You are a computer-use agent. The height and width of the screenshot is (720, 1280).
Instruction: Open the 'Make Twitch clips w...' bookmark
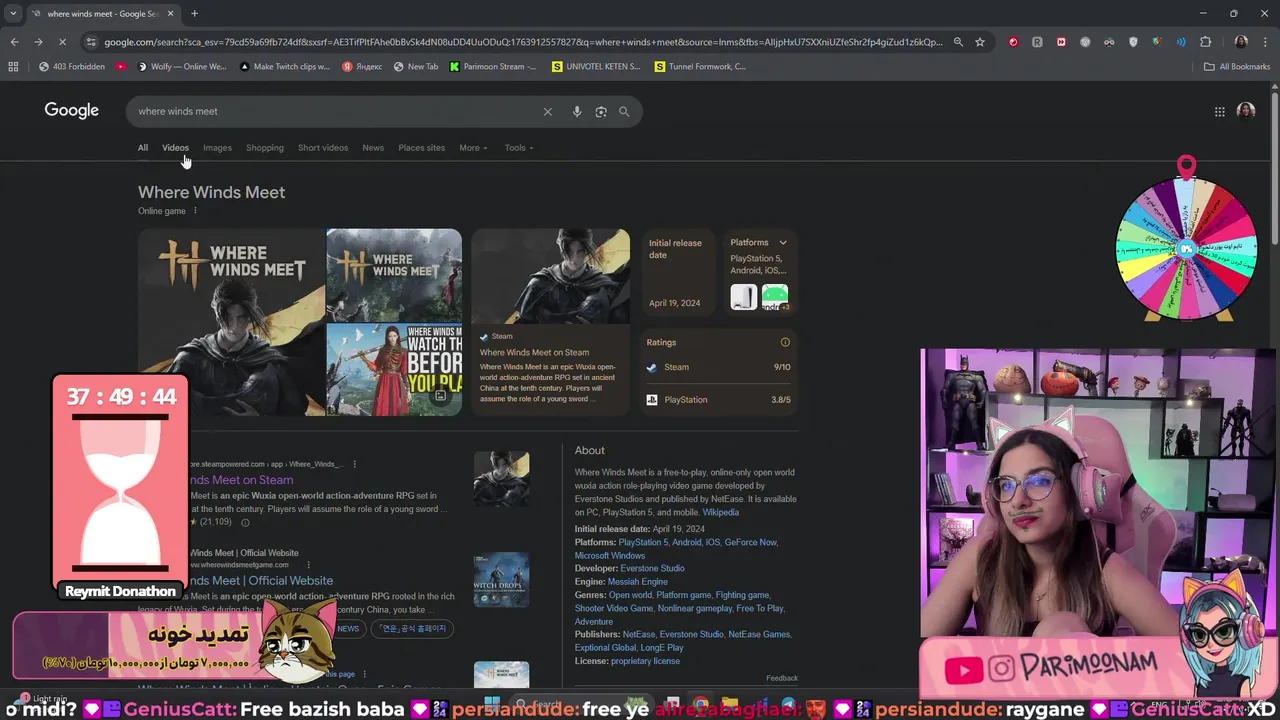click(285, 67)
